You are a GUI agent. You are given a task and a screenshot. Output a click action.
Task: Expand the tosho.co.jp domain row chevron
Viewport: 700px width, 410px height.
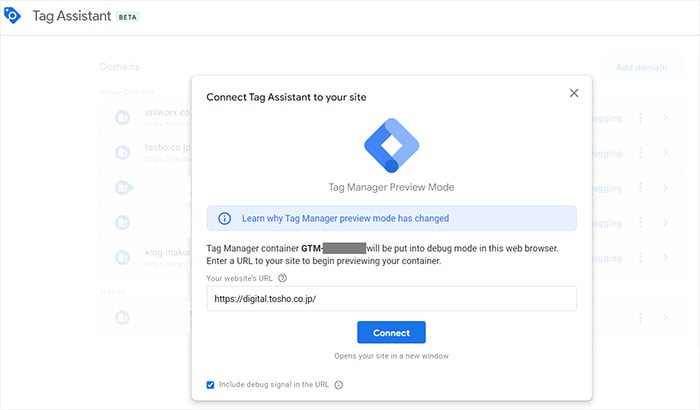[666, 153]
